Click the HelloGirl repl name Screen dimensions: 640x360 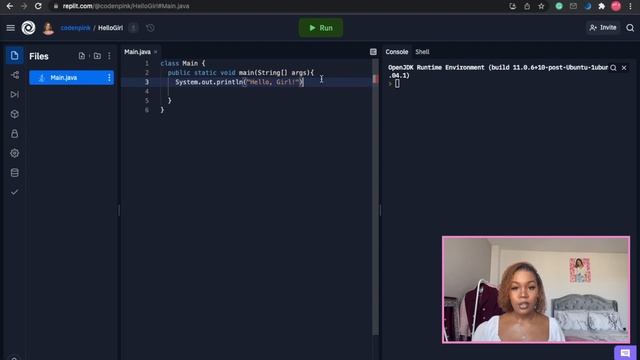pyautogui.click(x=110, y=28)
